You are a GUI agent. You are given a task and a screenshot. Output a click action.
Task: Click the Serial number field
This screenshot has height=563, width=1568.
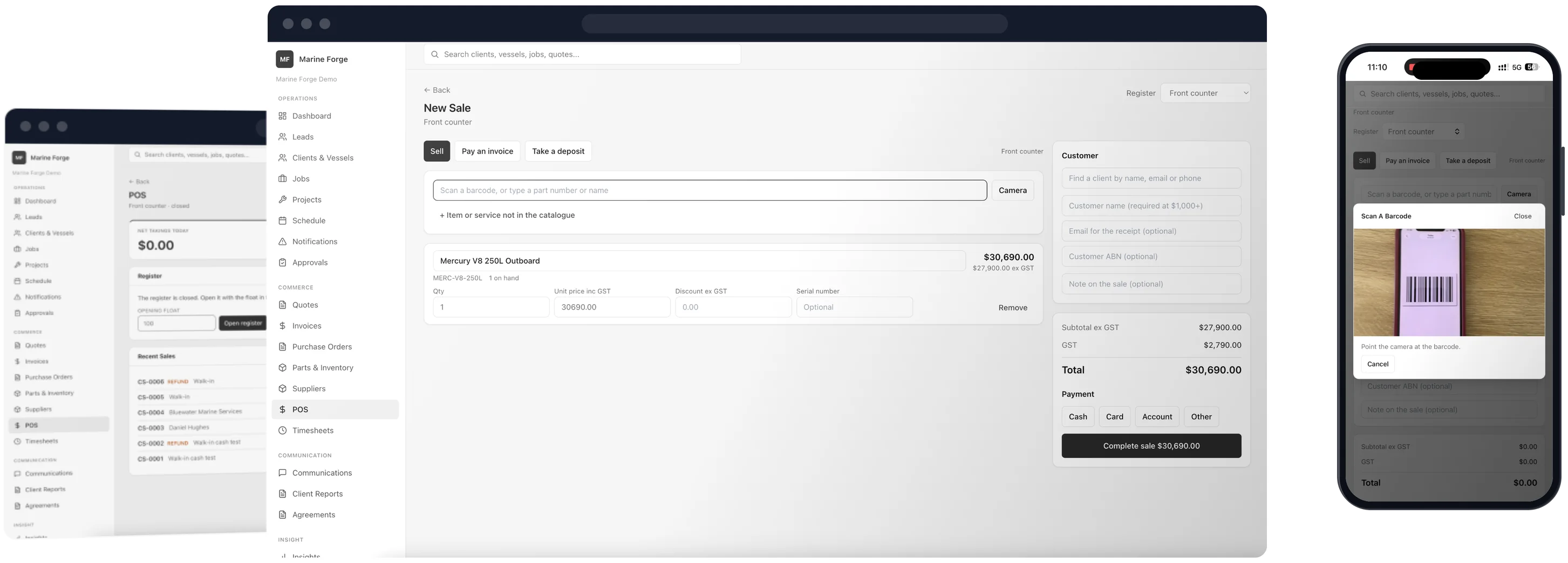point(854,307)
